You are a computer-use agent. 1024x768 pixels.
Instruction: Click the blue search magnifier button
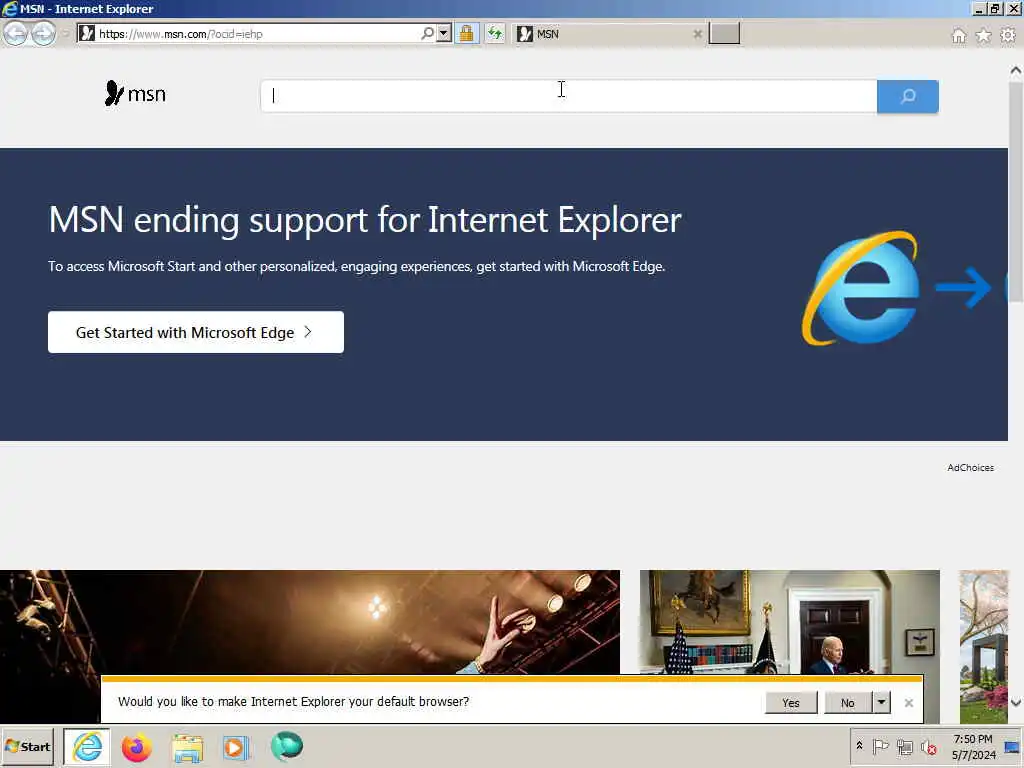pos(907,96)
